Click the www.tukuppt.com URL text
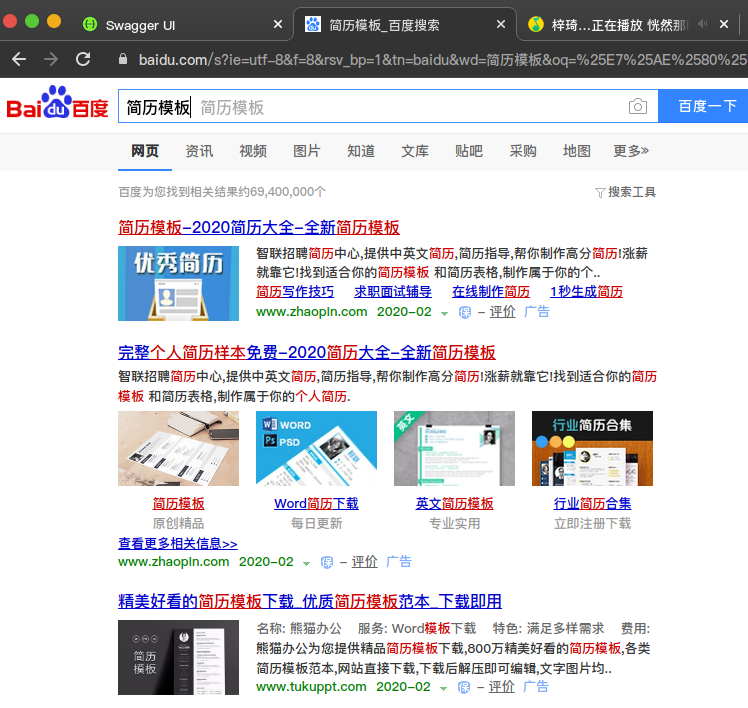Image resolution: width=748 pixels, height=708 pixels. tap(311, 687)
